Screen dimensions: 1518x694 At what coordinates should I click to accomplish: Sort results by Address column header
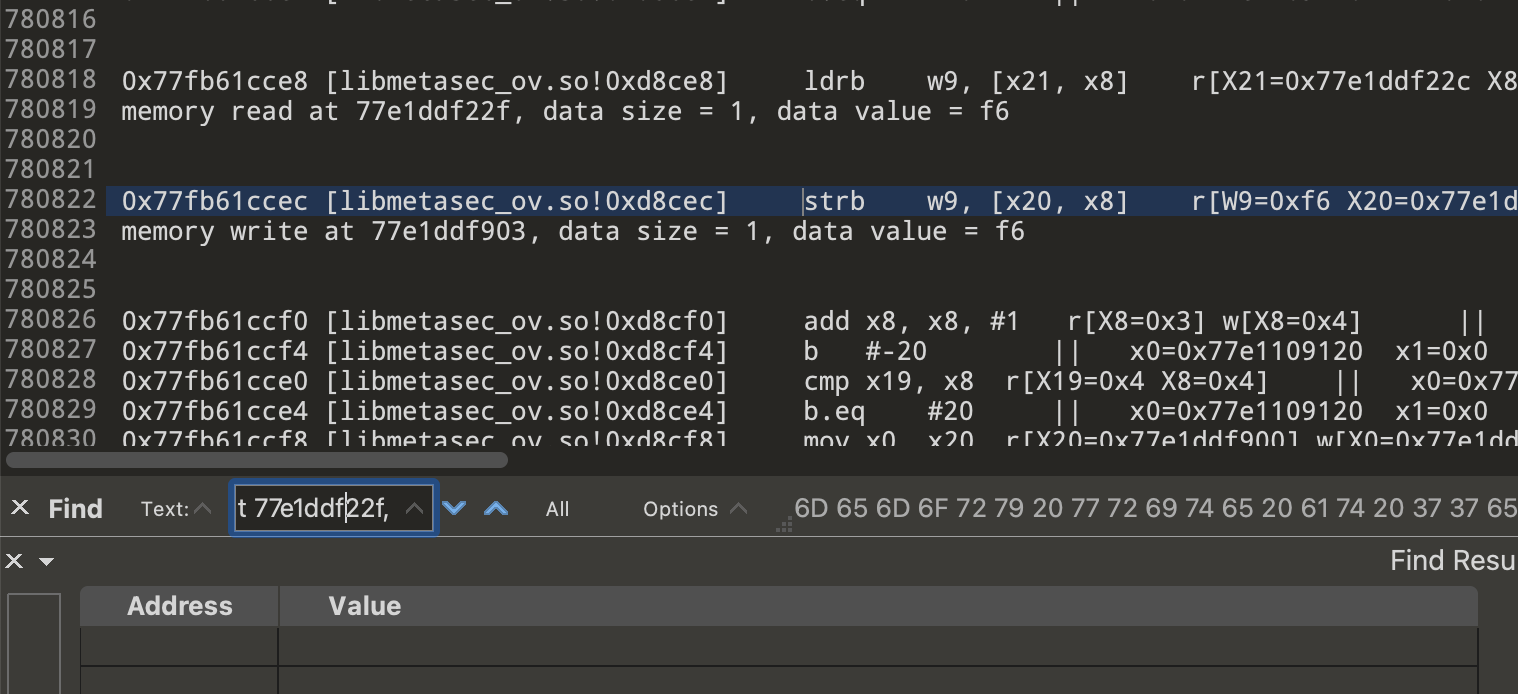pyautogui.click(x=180, y=606)
